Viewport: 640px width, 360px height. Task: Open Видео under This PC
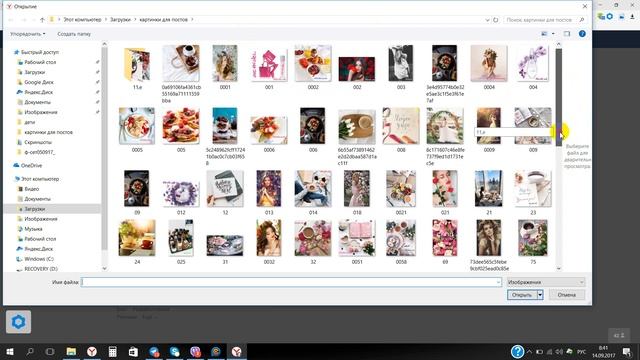(x=31, y=189)
